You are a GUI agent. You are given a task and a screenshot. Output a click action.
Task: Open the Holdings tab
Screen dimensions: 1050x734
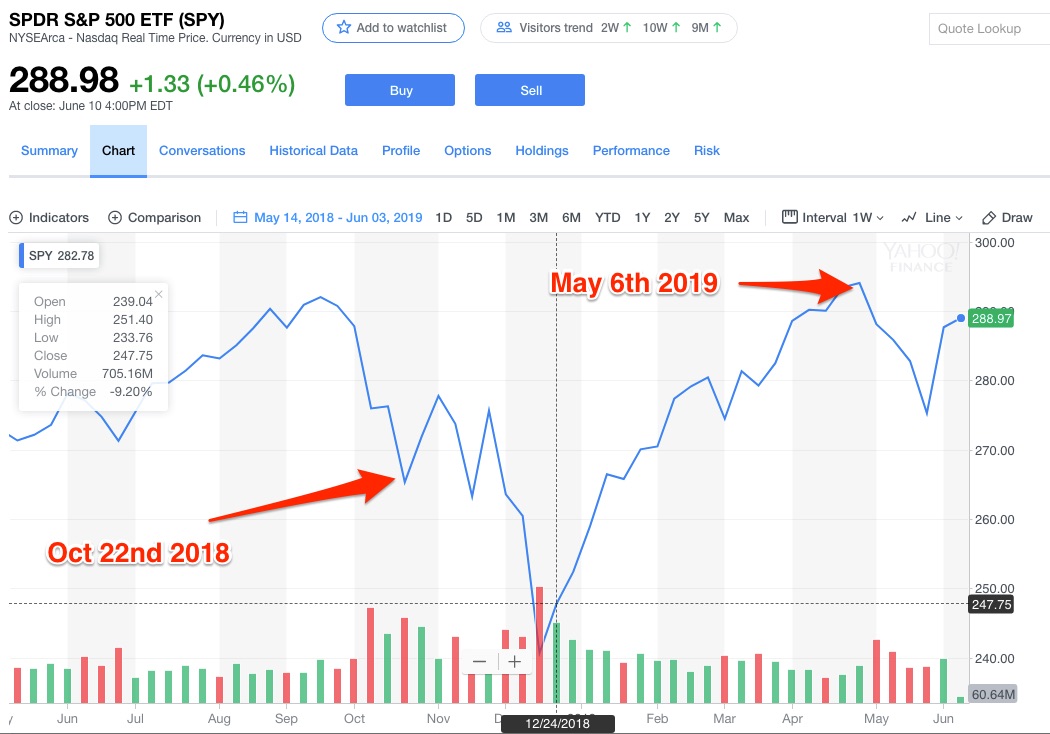coord(541,151)
